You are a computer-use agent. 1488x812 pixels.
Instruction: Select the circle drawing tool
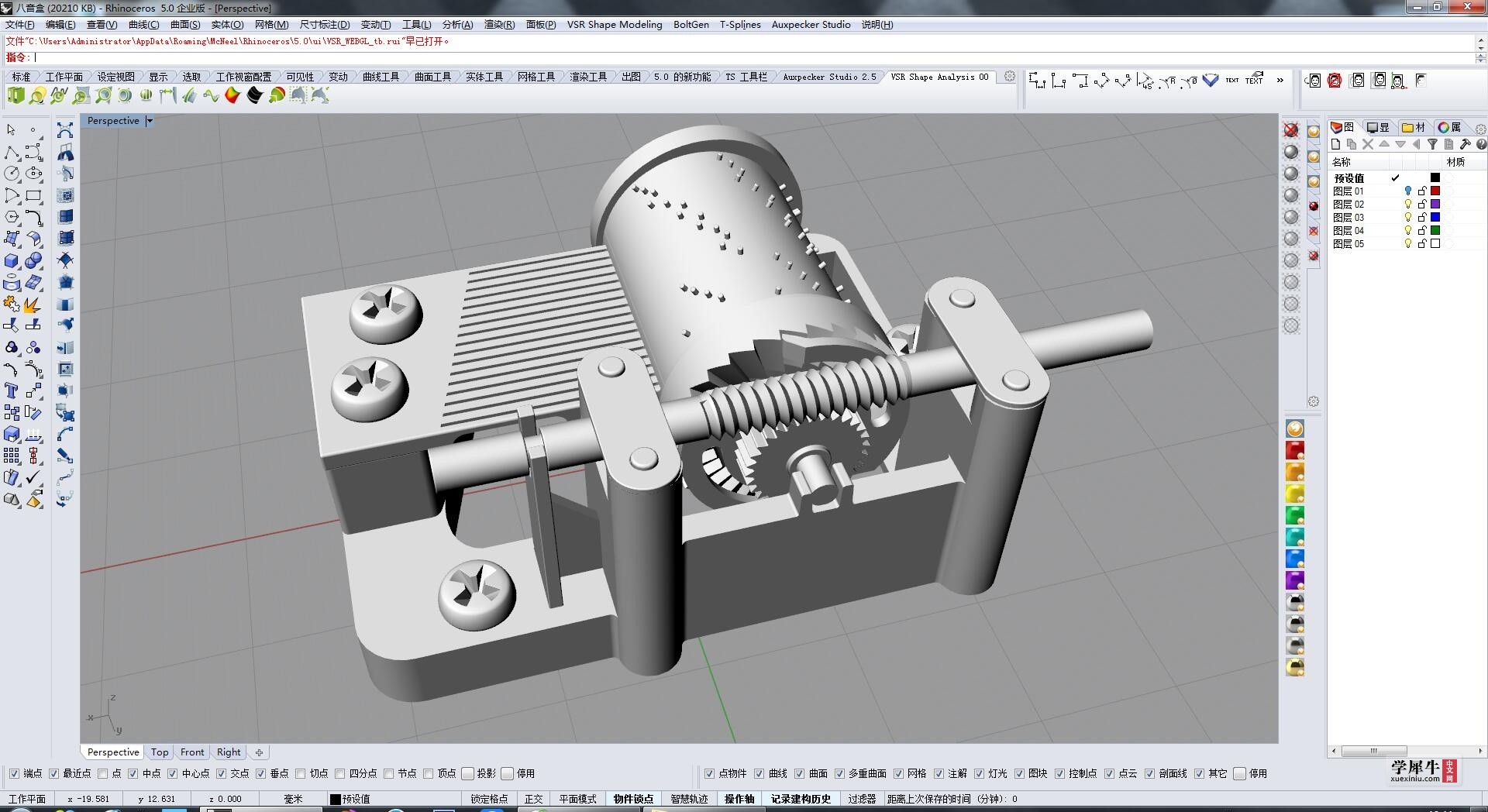(12, 174)
